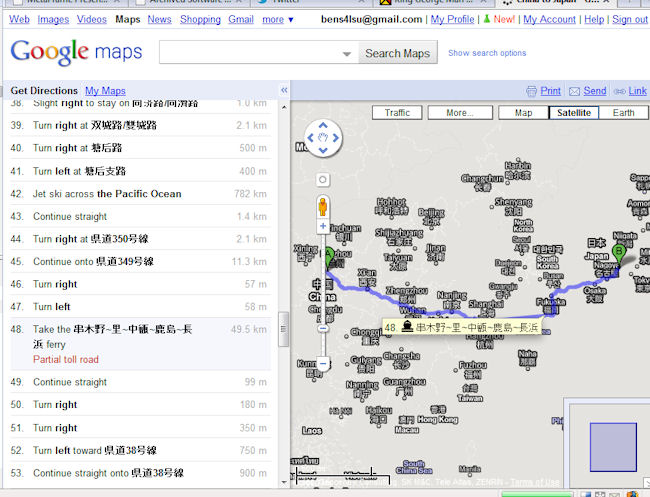Viewport: 650px width, 497px height.
Task: Expand the 'more' Google services menu
Action: [x=278, y=19]
